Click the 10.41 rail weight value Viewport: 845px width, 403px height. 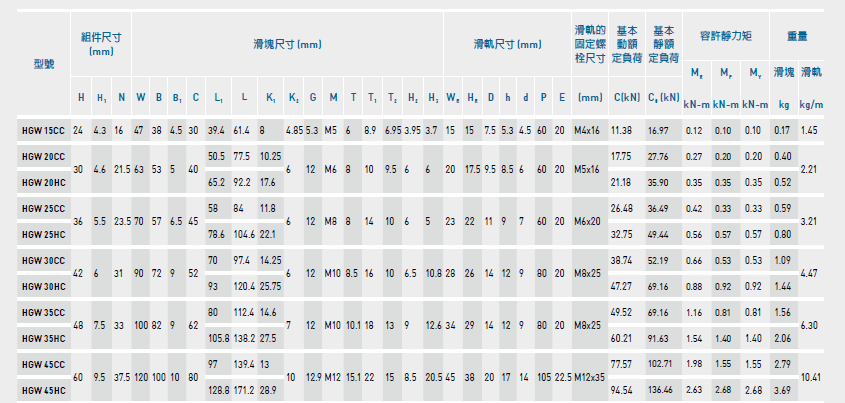point(814,375)
